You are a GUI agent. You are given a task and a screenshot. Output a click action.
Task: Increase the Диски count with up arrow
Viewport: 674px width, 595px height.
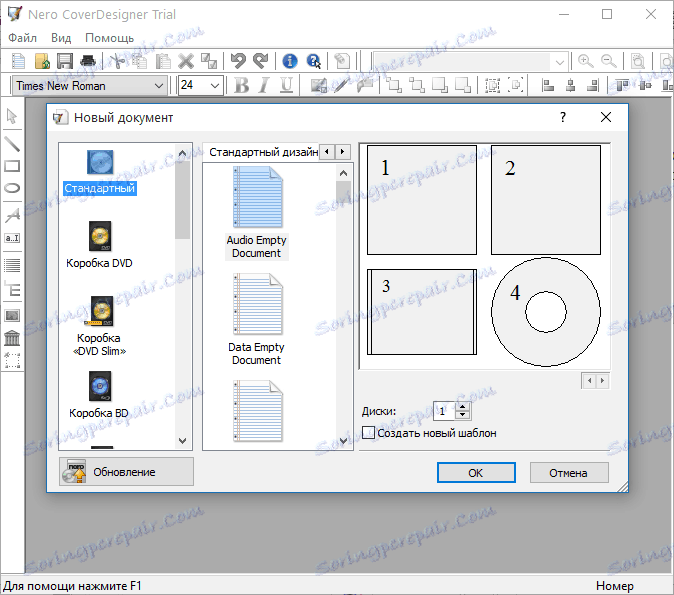(x=463, y=407)
